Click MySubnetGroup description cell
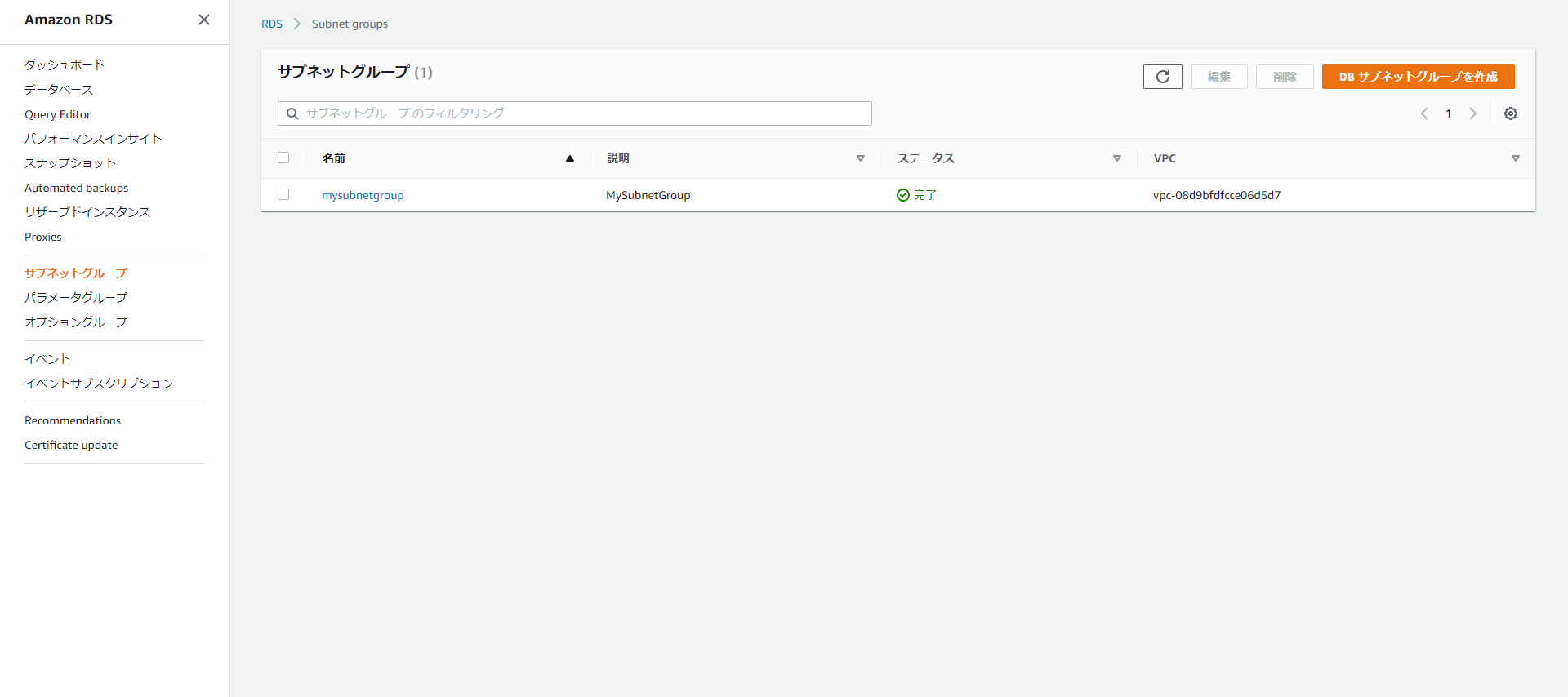This screenshot has height=697, width=1568. pos(648,195)
